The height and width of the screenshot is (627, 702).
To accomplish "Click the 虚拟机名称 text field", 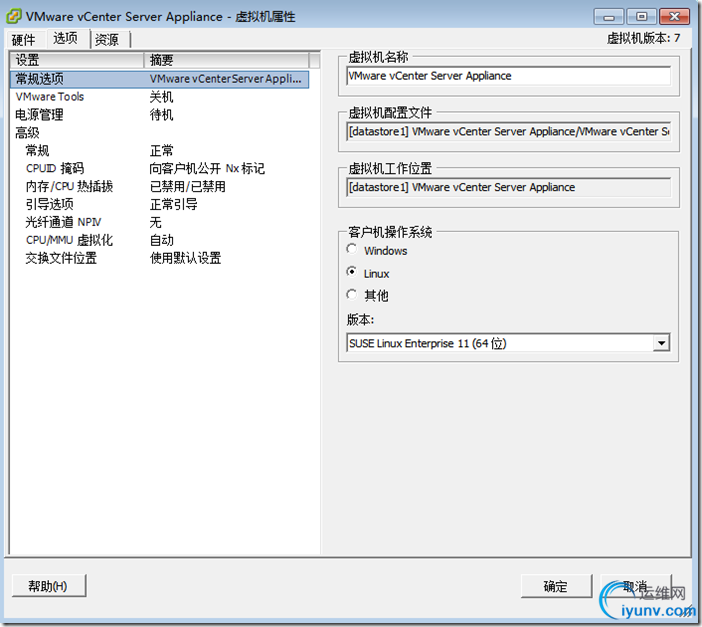I will tap(509, 76).
